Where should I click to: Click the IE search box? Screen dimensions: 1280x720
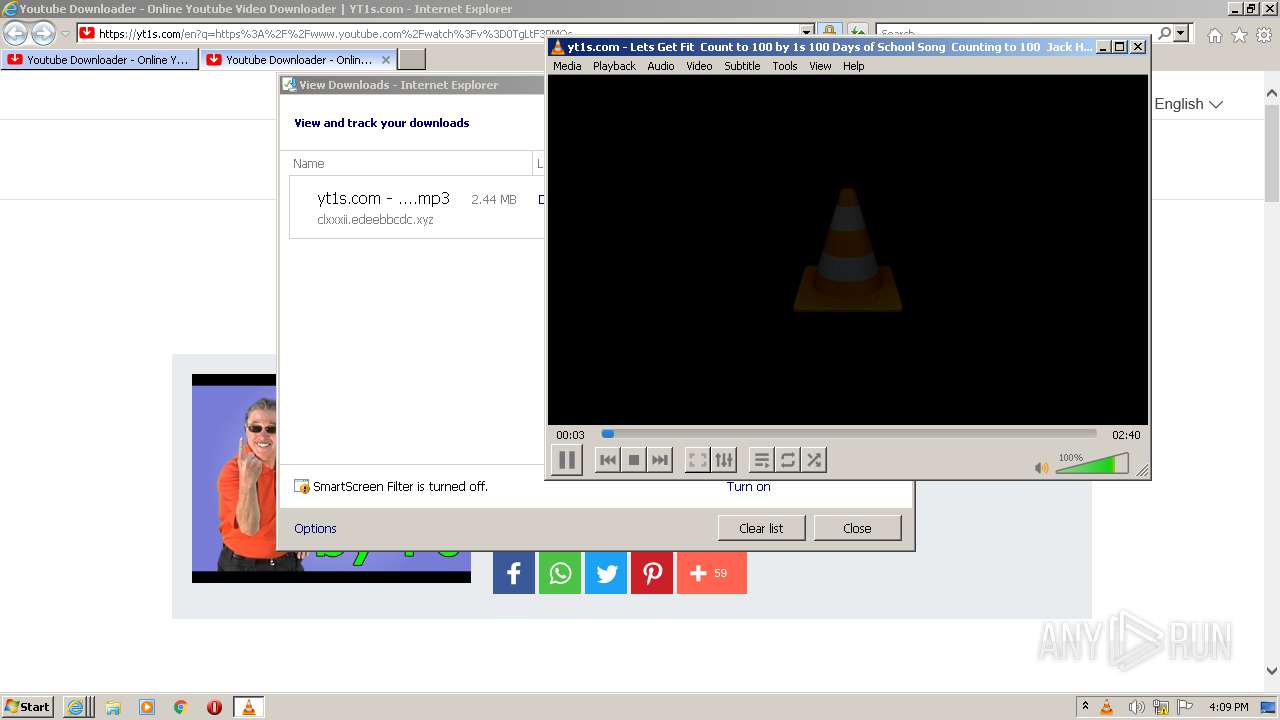[x=1015, y=33]
